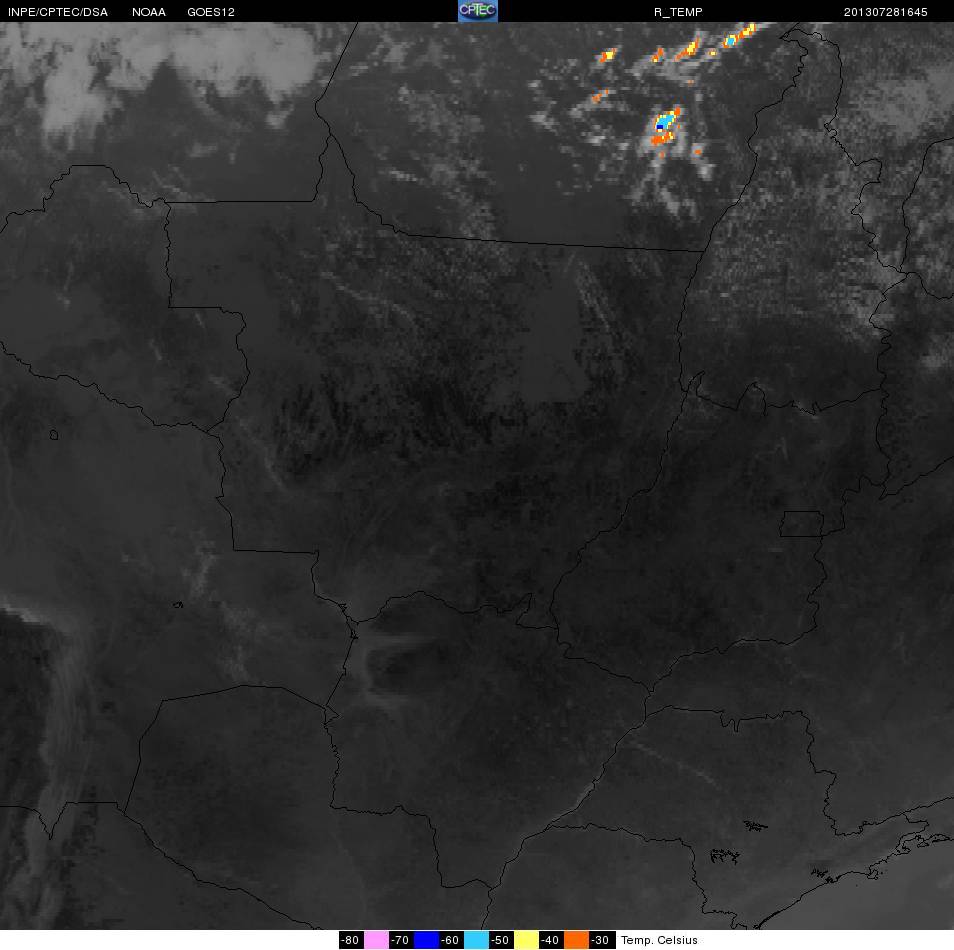
Task: Click the -50 legend value label
Action: tap(501, 940)
